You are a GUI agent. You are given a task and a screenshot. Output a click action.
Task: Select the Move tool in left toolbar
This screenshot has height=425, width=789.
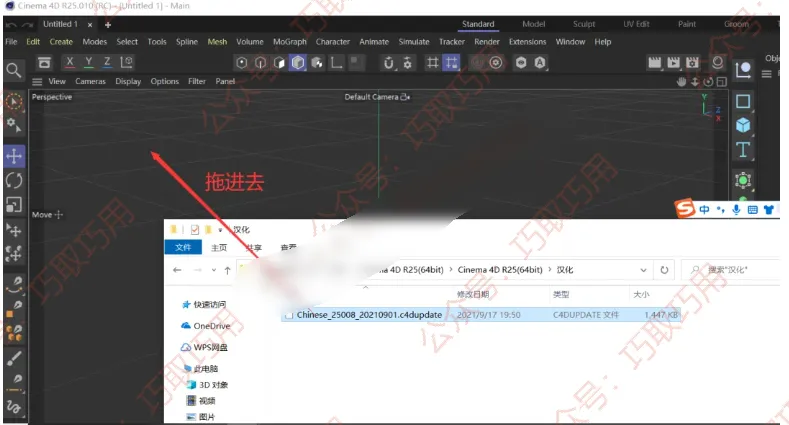click(14, 156)
